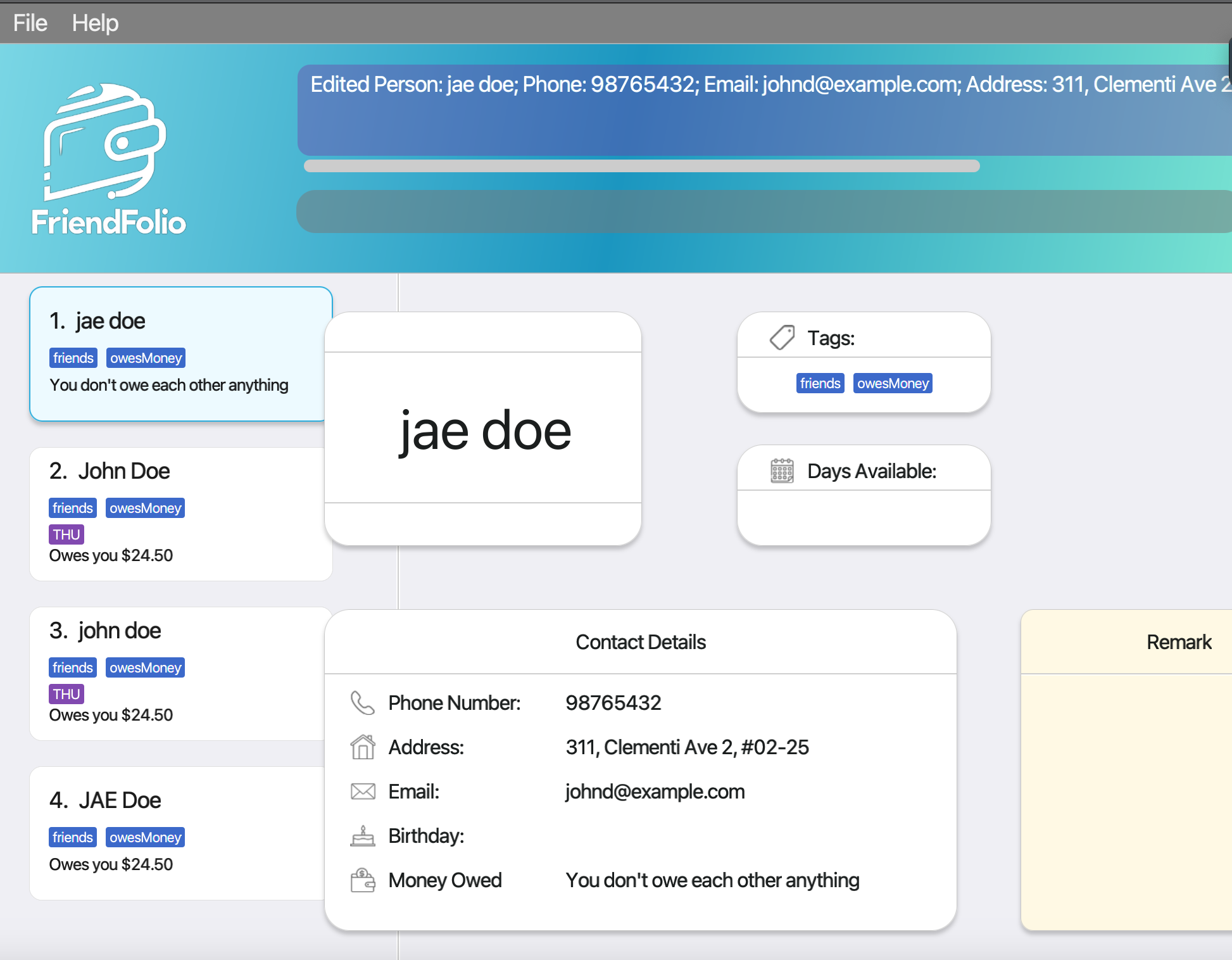Click the house icon beside Address
Viewport: 1232px width, 960px height.
363,747
